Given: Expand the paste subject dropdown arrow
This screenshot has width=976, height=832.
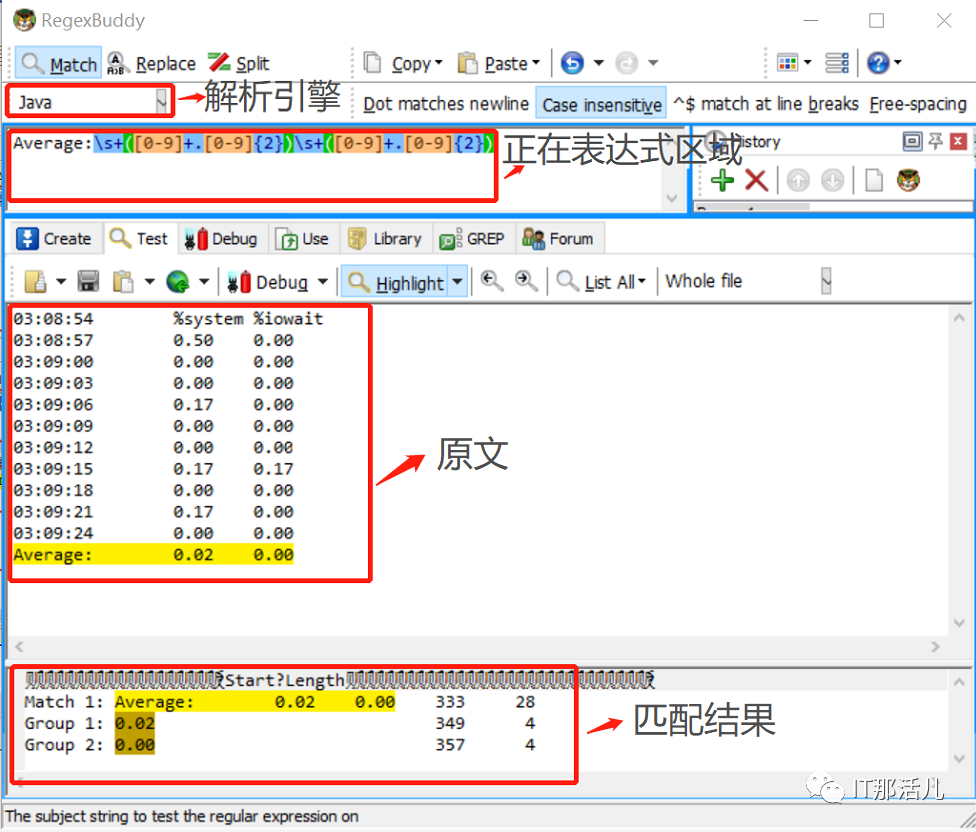Looking at the screenshot, I should click(x=149, y=281).
